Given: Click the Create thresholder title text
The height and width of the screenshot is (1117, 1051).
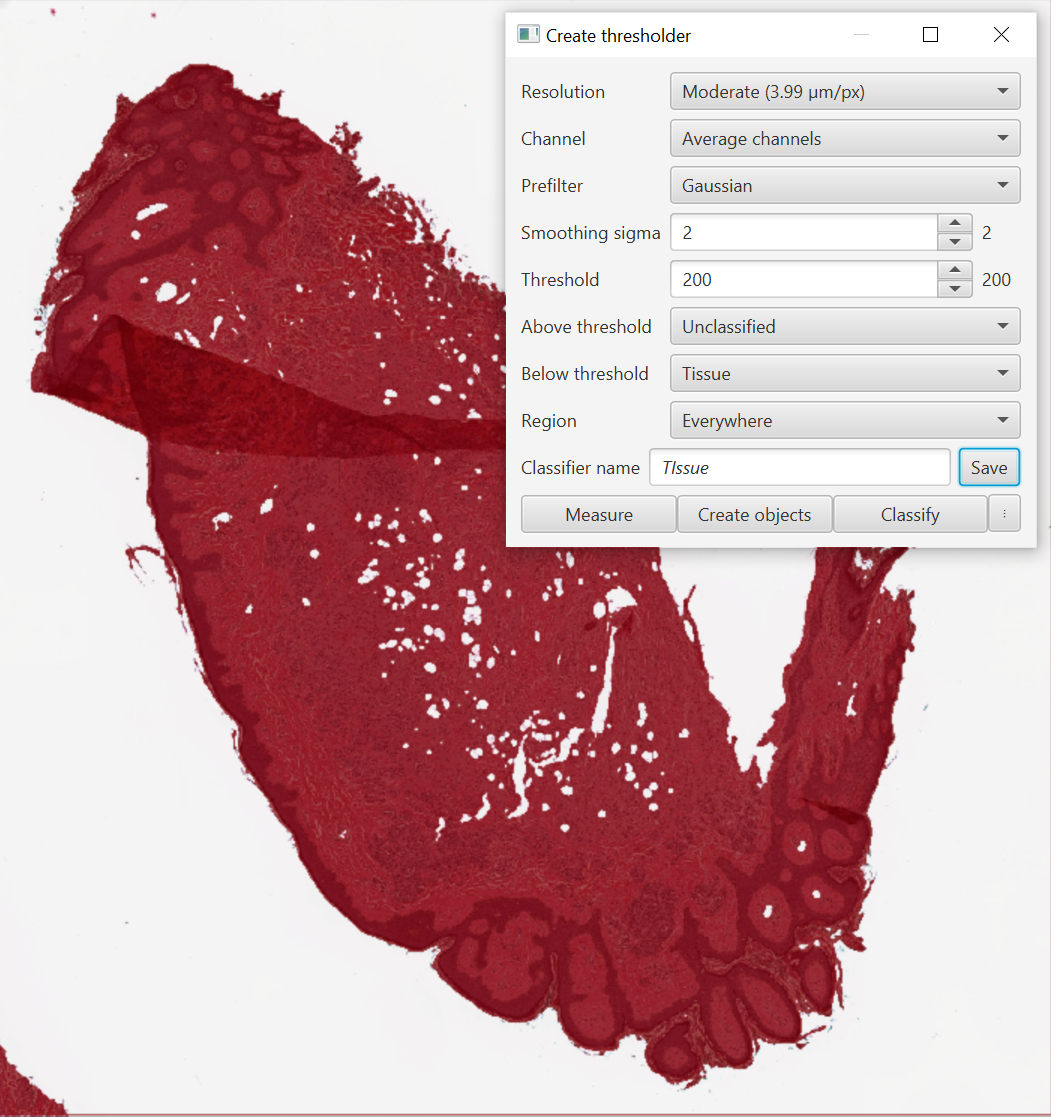Looking at the screenshot, I should click(x=618, y=36).
